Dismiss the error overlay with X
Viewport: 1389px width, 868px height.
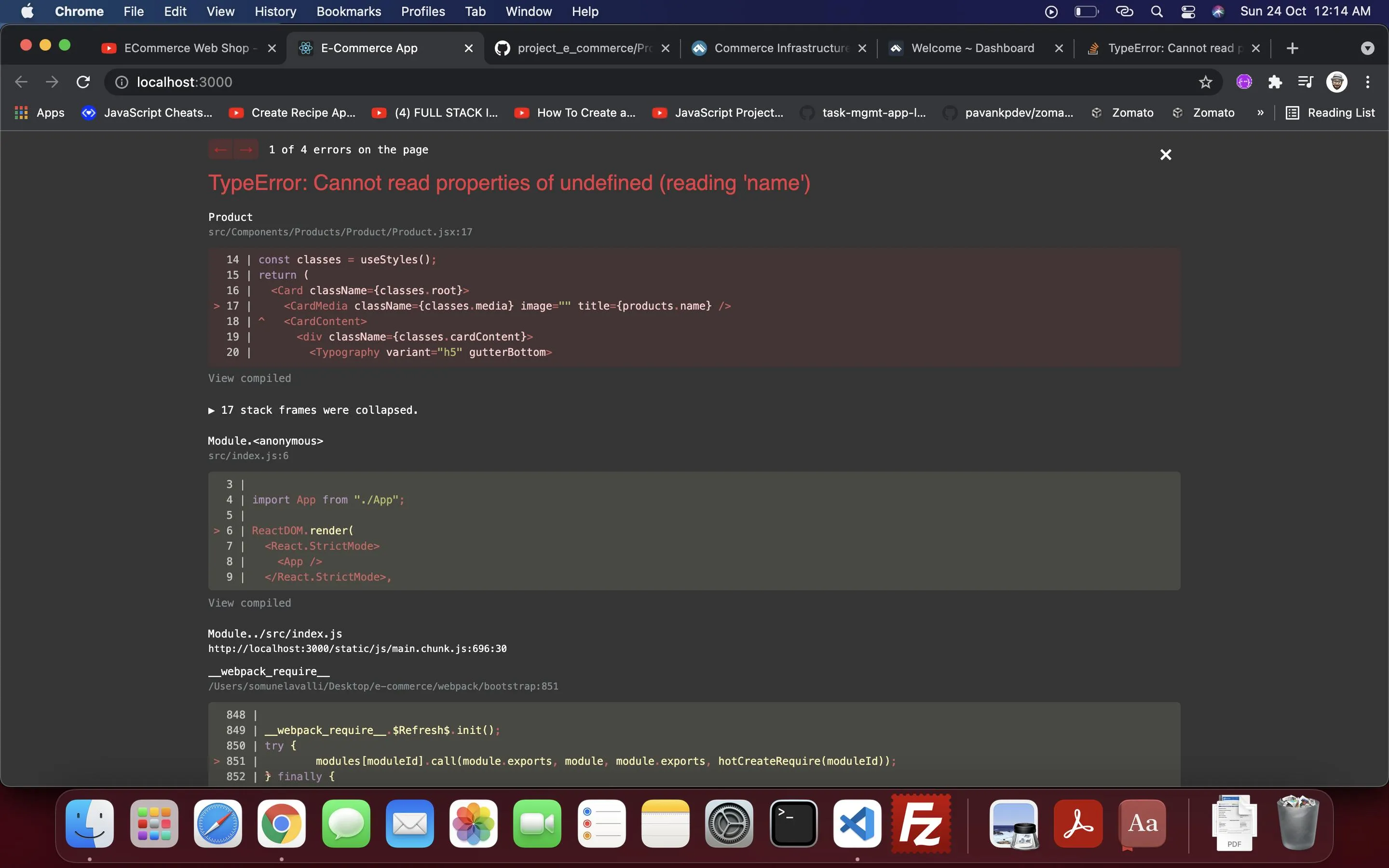[1165, 154]
